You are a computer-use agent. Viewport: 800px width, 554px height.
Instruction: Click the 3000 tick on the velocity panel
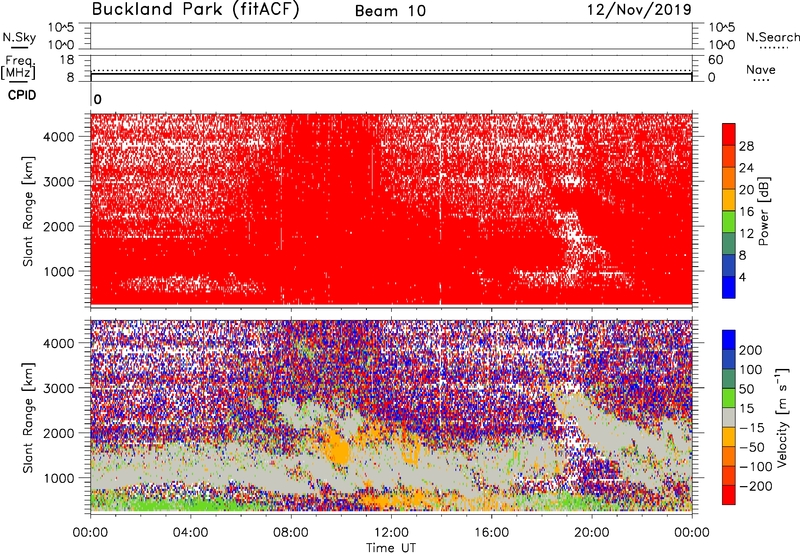pyautogui.click(x=59, y=388)
